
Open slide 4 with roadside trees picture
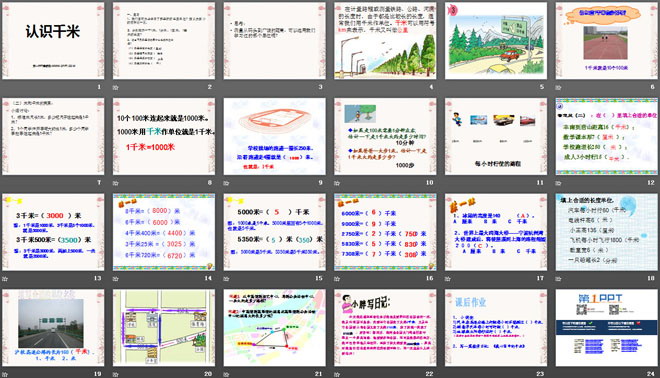click(385, 41)
